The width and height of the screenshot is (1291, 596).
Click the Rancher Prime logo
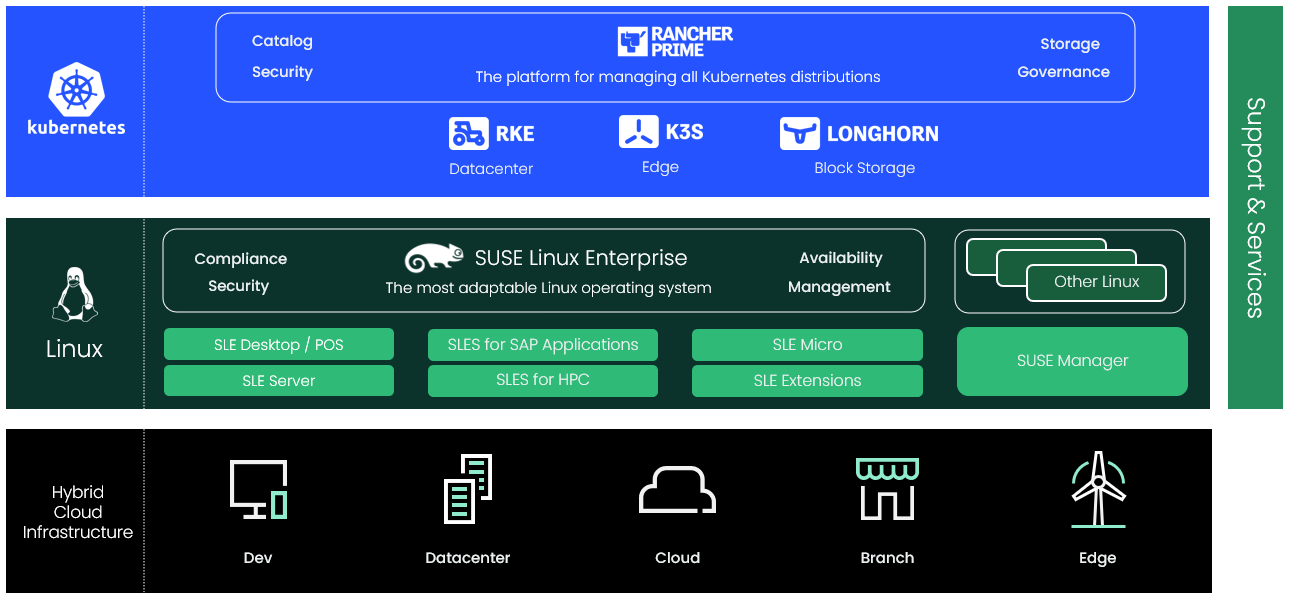(675, 42)
